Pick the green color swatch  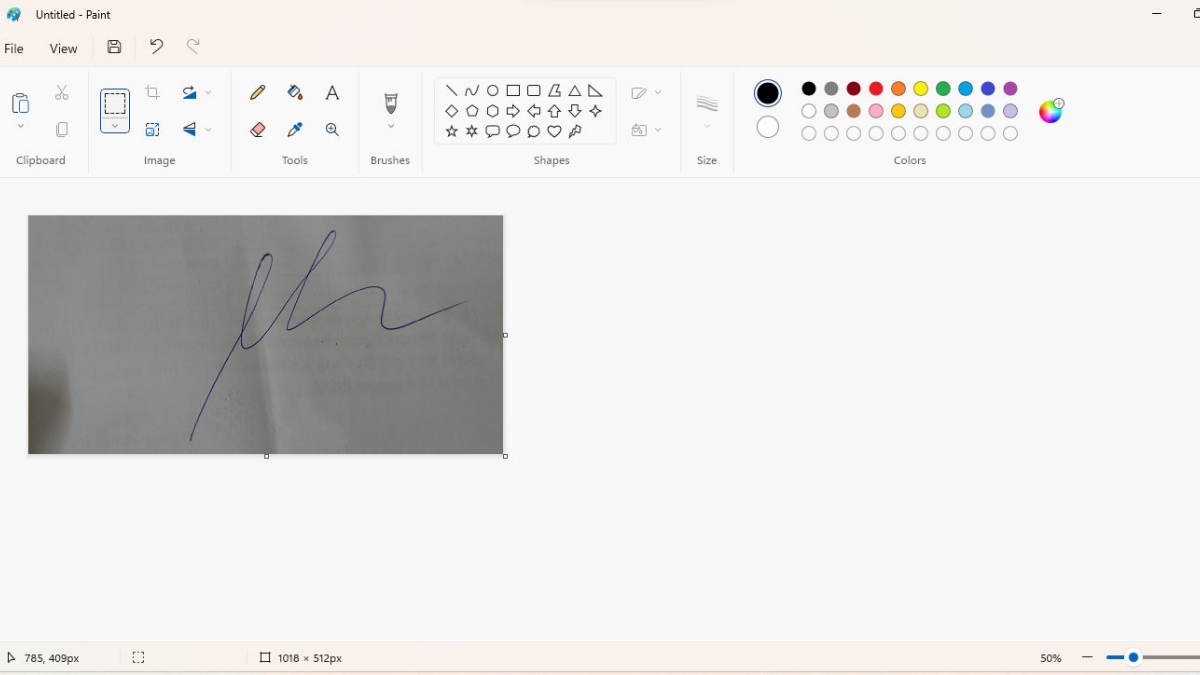[x=943, y=89]
